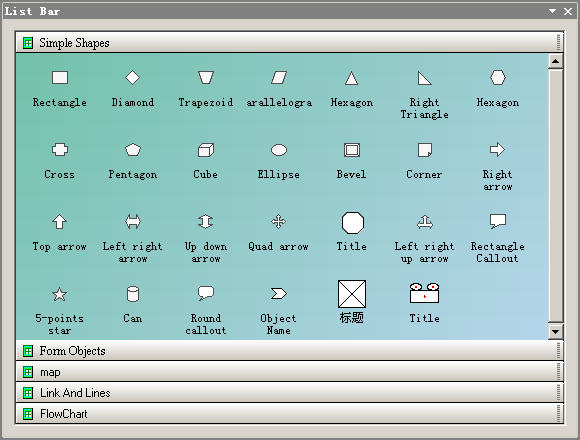Collapse the Simple Shapes header

(x=290, y=43)
